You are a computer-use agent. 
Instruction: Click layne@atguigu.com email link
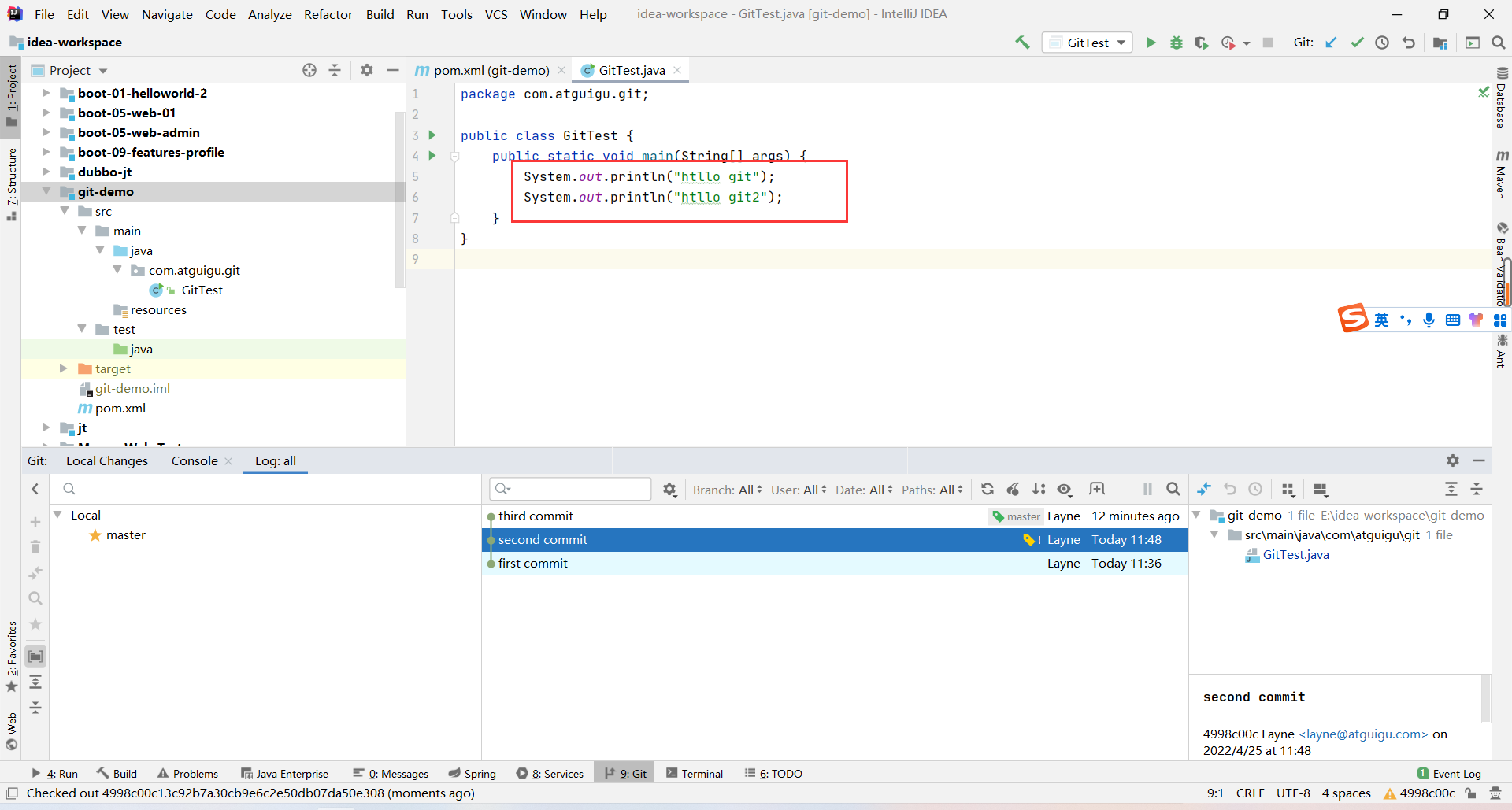pos(1363,734)
